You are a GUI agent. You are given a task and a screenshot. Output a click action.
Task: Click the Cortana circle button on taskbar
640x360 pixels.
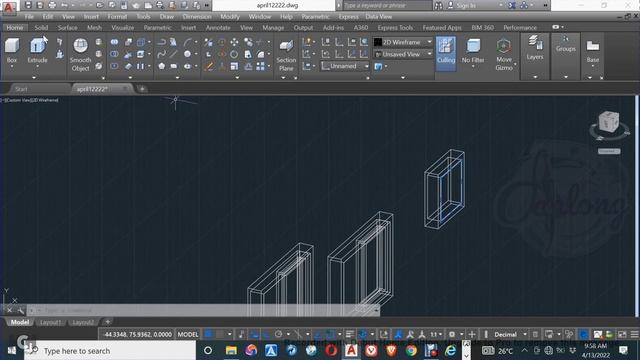208,350
